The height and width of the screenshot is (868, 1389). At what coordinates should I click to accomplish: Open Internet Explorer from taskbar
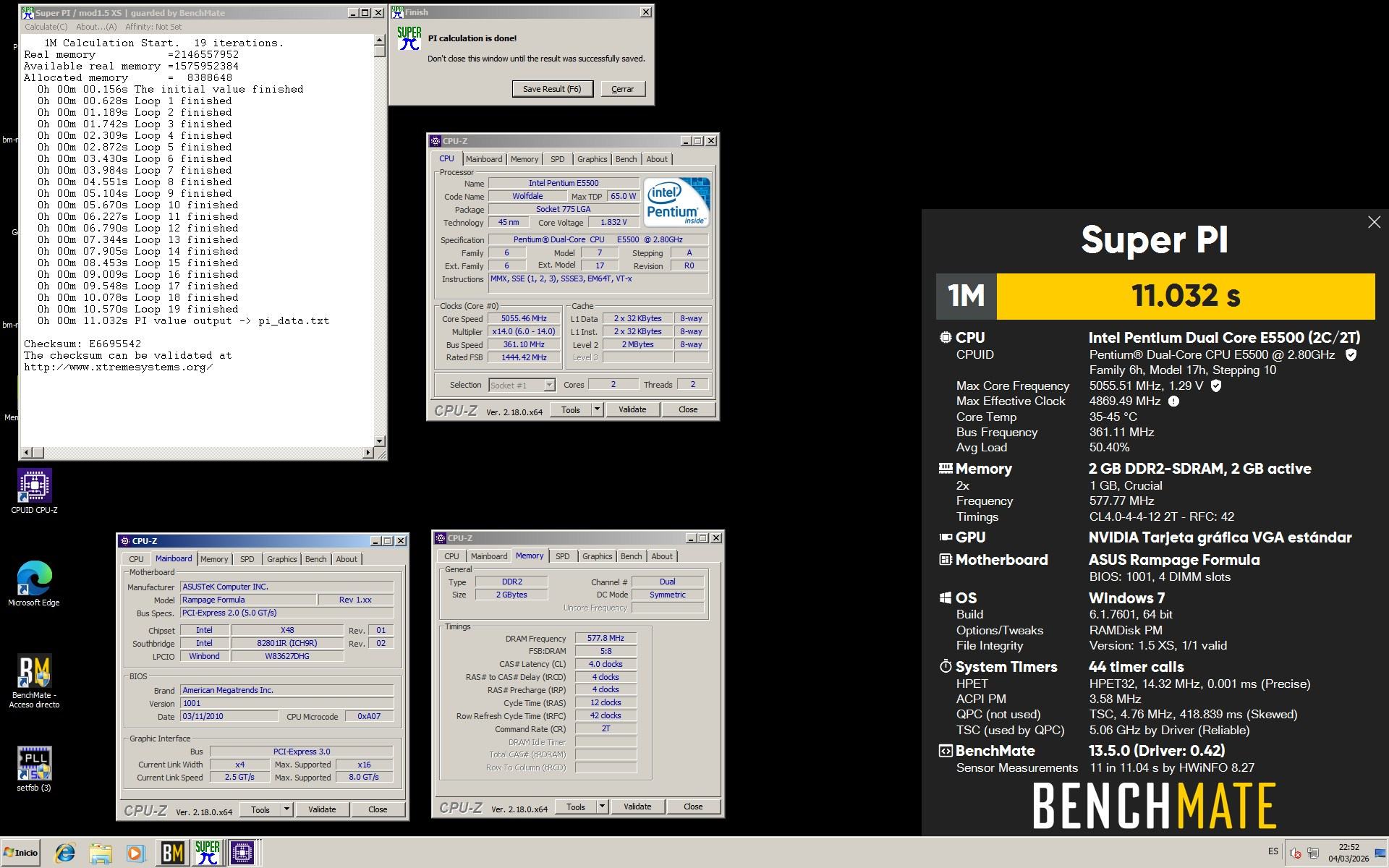pos(65,853)
